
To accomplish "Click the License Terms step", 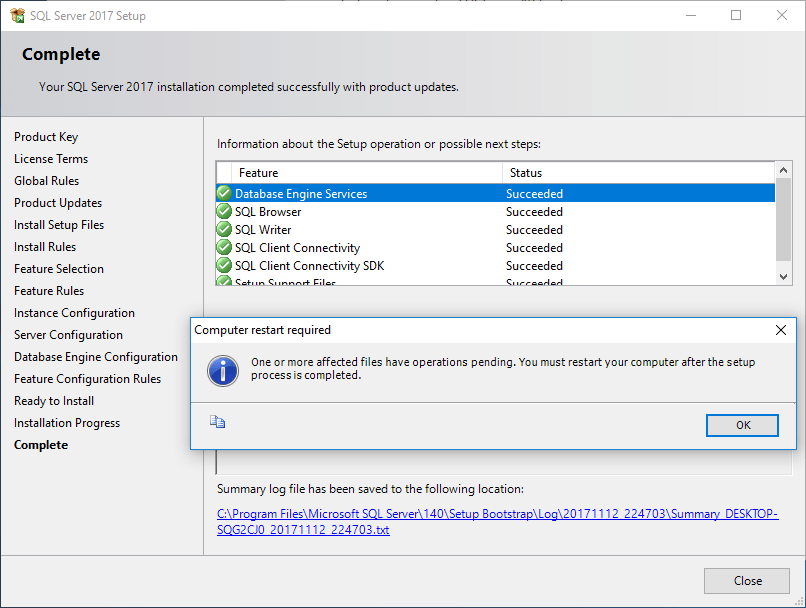I will coord(51,159).
